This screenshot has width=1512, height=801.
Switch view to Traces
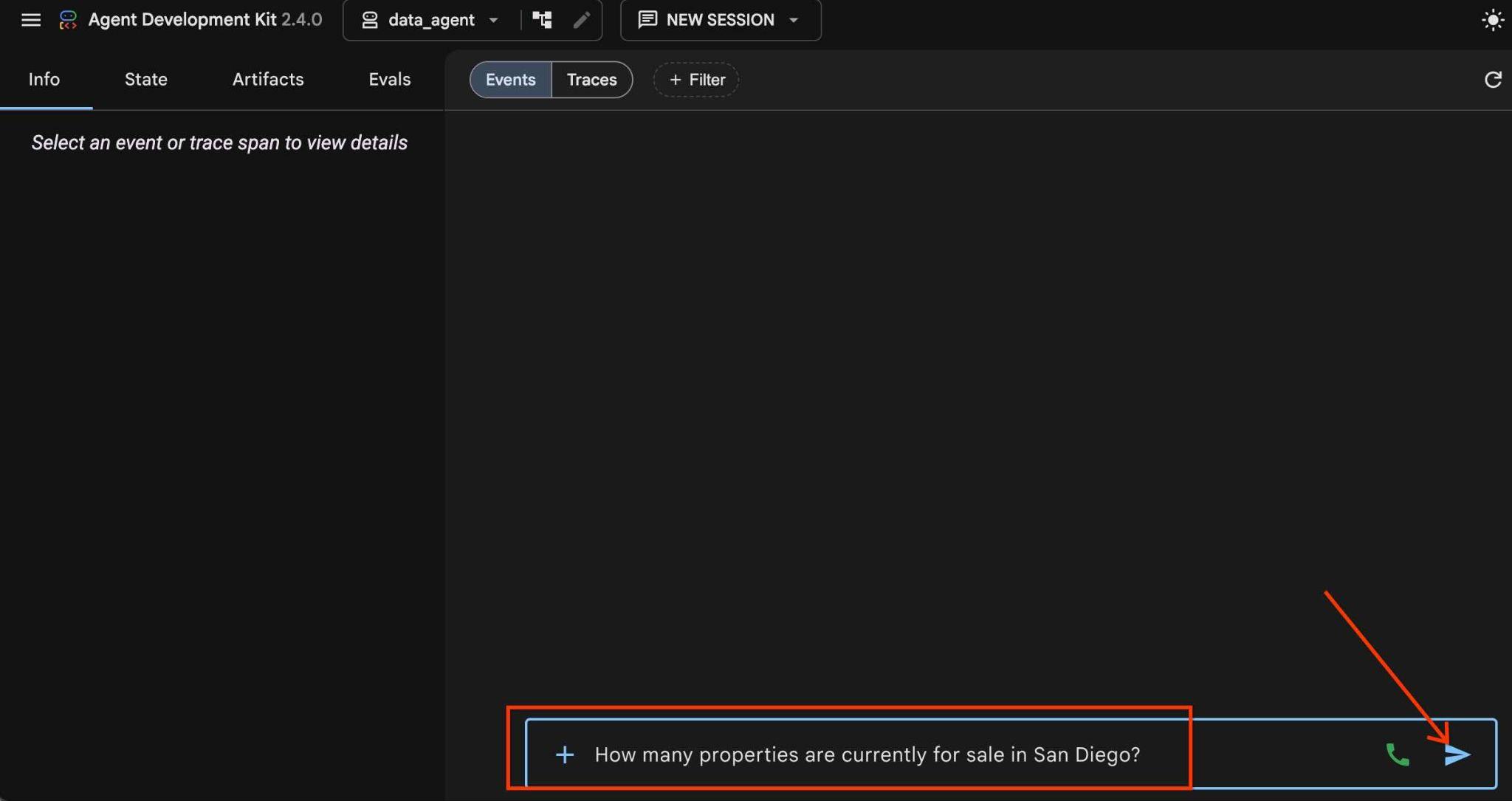coord(591,80)
